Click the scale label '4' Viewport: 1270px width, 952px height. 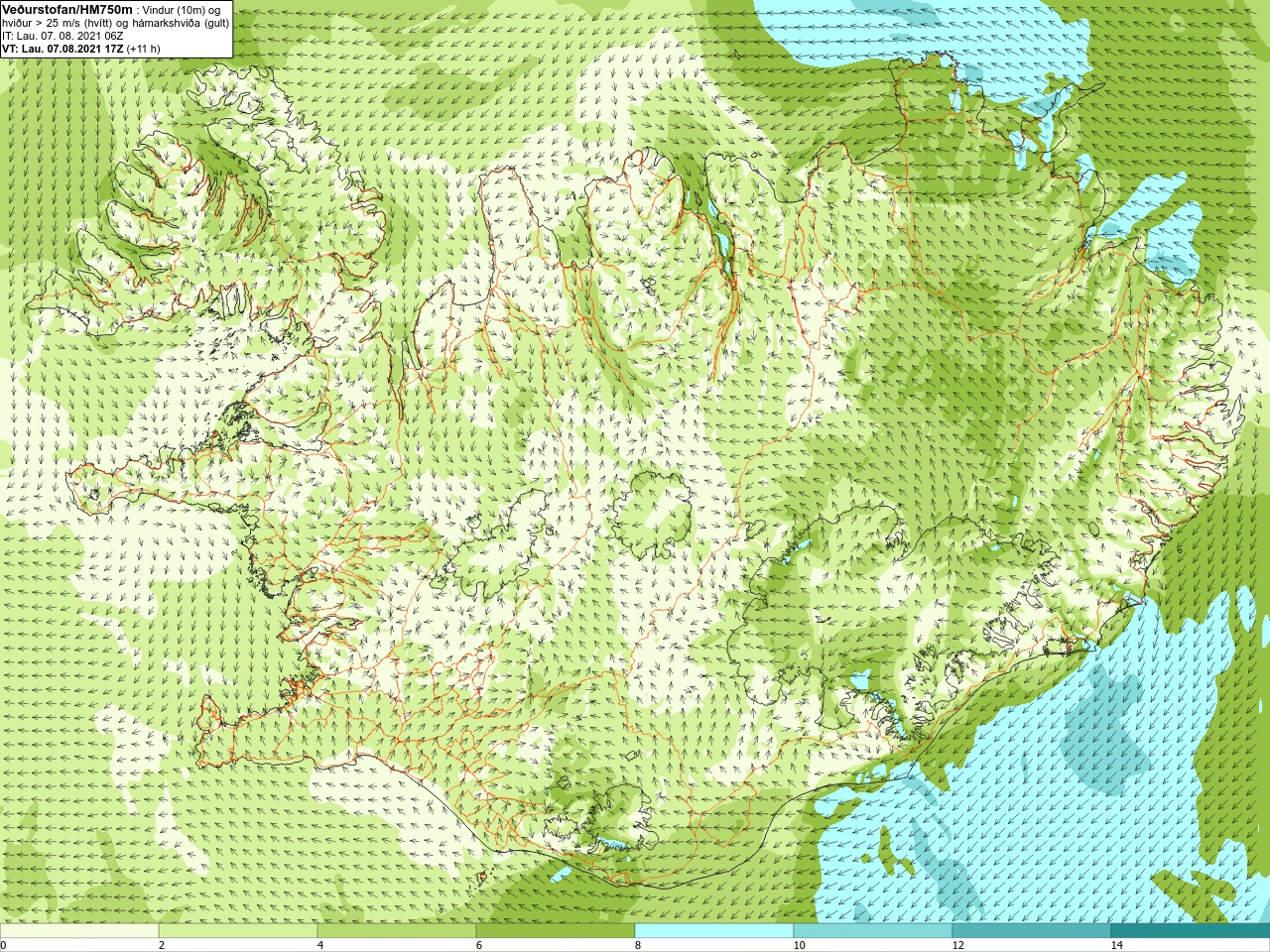coord(319,945)
